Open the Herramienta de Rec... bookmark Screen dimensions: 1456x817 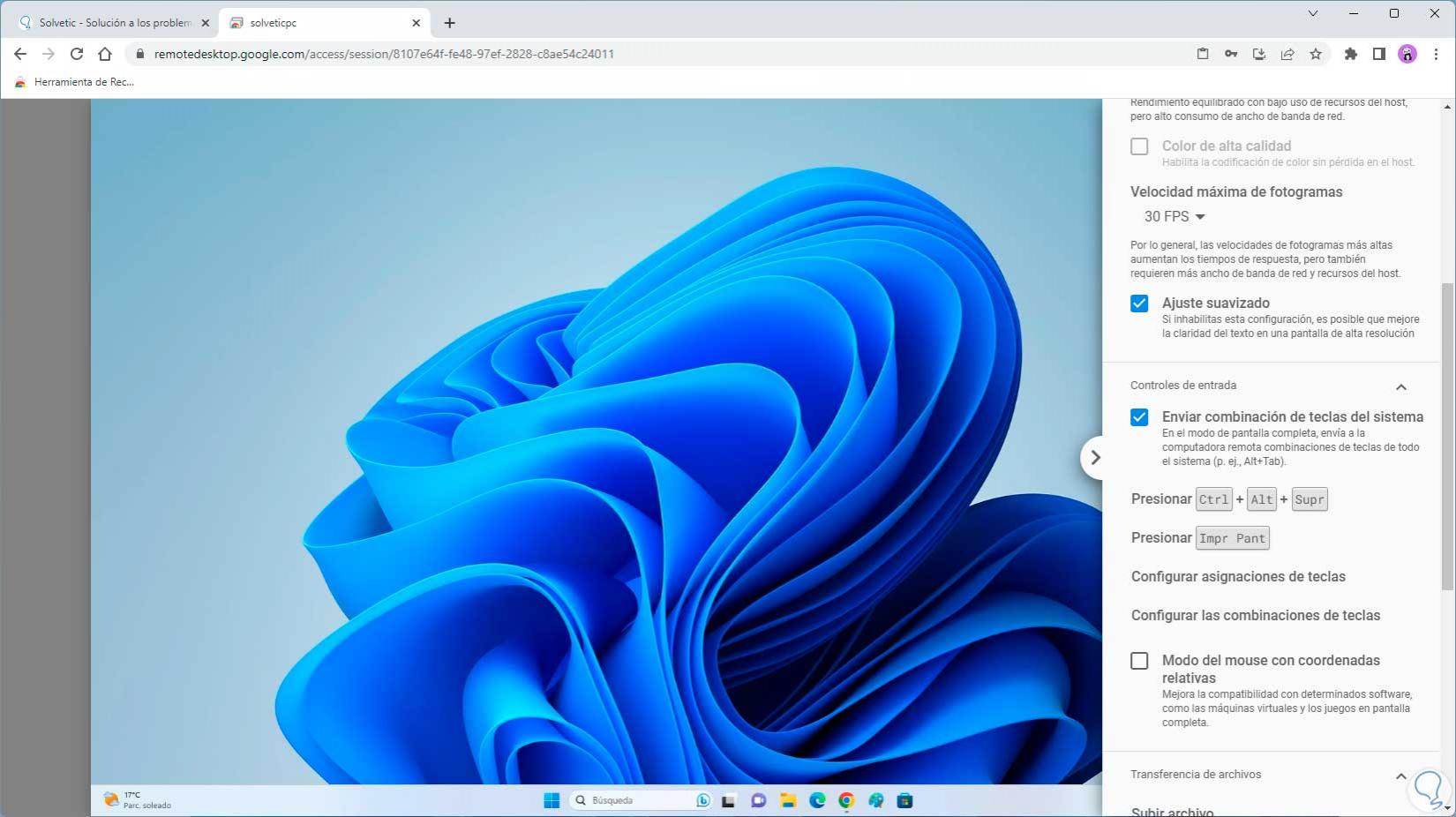pos(75,82)
